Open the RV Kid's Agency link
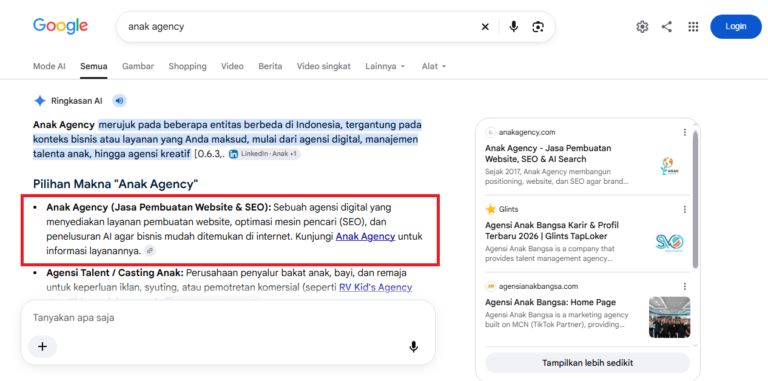 click(376, 287)
